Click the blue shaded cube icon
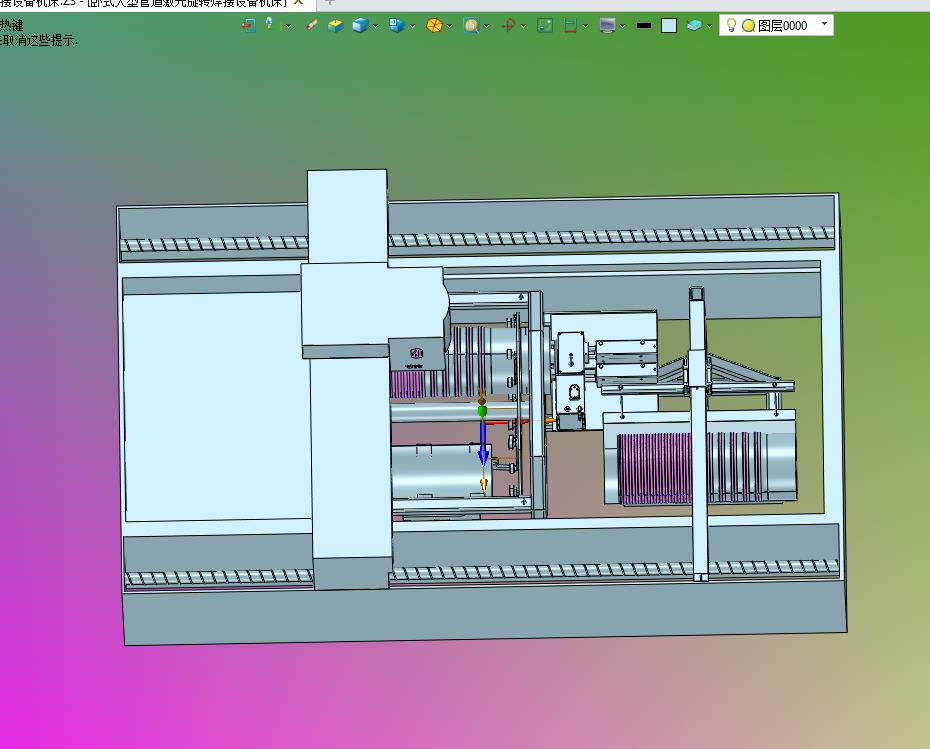The image size is (930, 749). [x=360, y=26]
